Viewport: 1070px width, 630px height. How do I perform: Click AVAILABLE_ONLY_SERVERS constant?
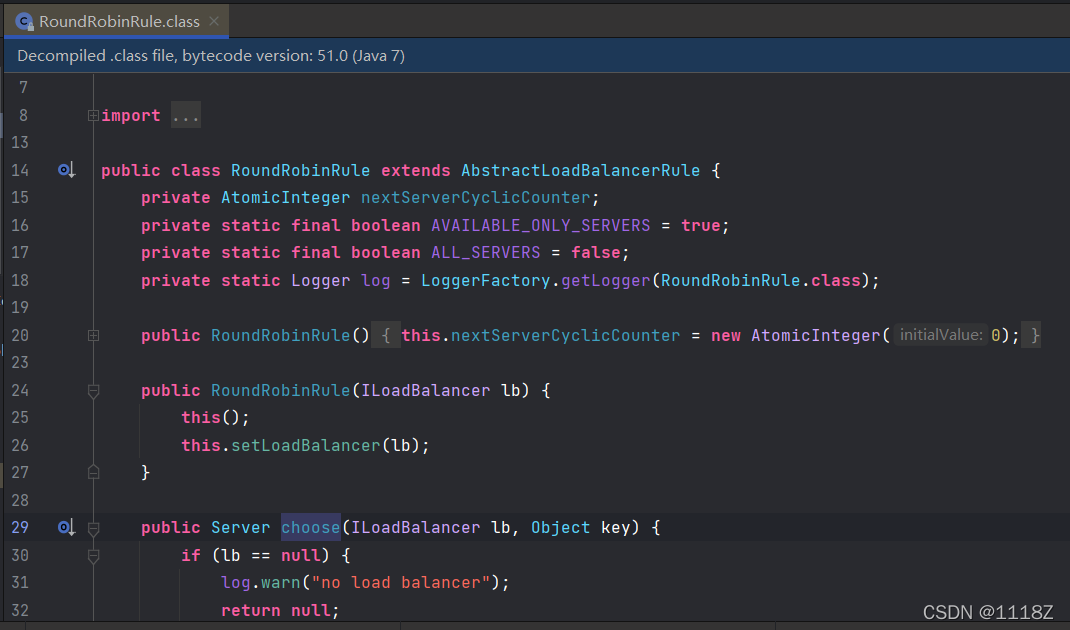click(541, 225)
